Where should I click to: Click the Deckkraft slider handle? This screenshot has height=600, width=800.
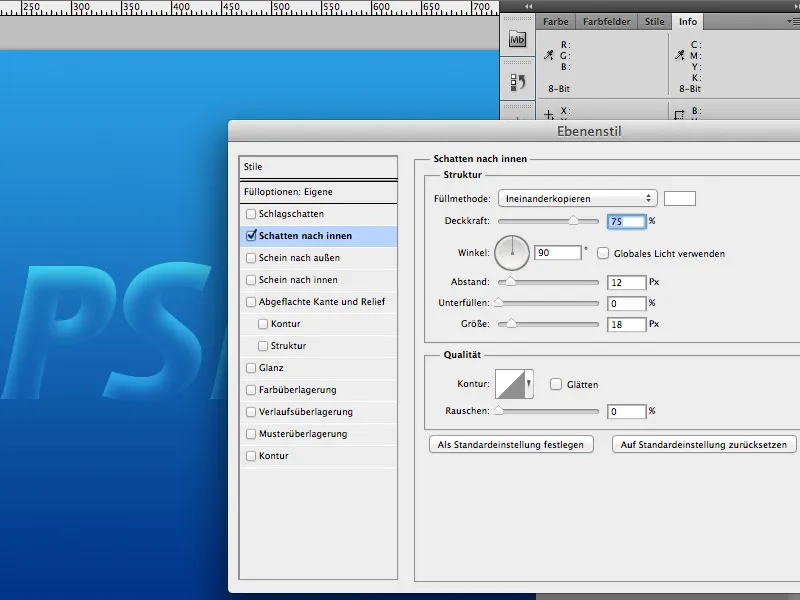[573, 220]
